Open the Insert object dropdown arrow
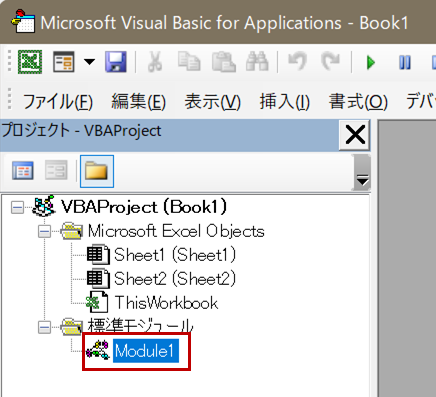Image resolution: width=436 pixels, height=397 pixels. [89, 62]
